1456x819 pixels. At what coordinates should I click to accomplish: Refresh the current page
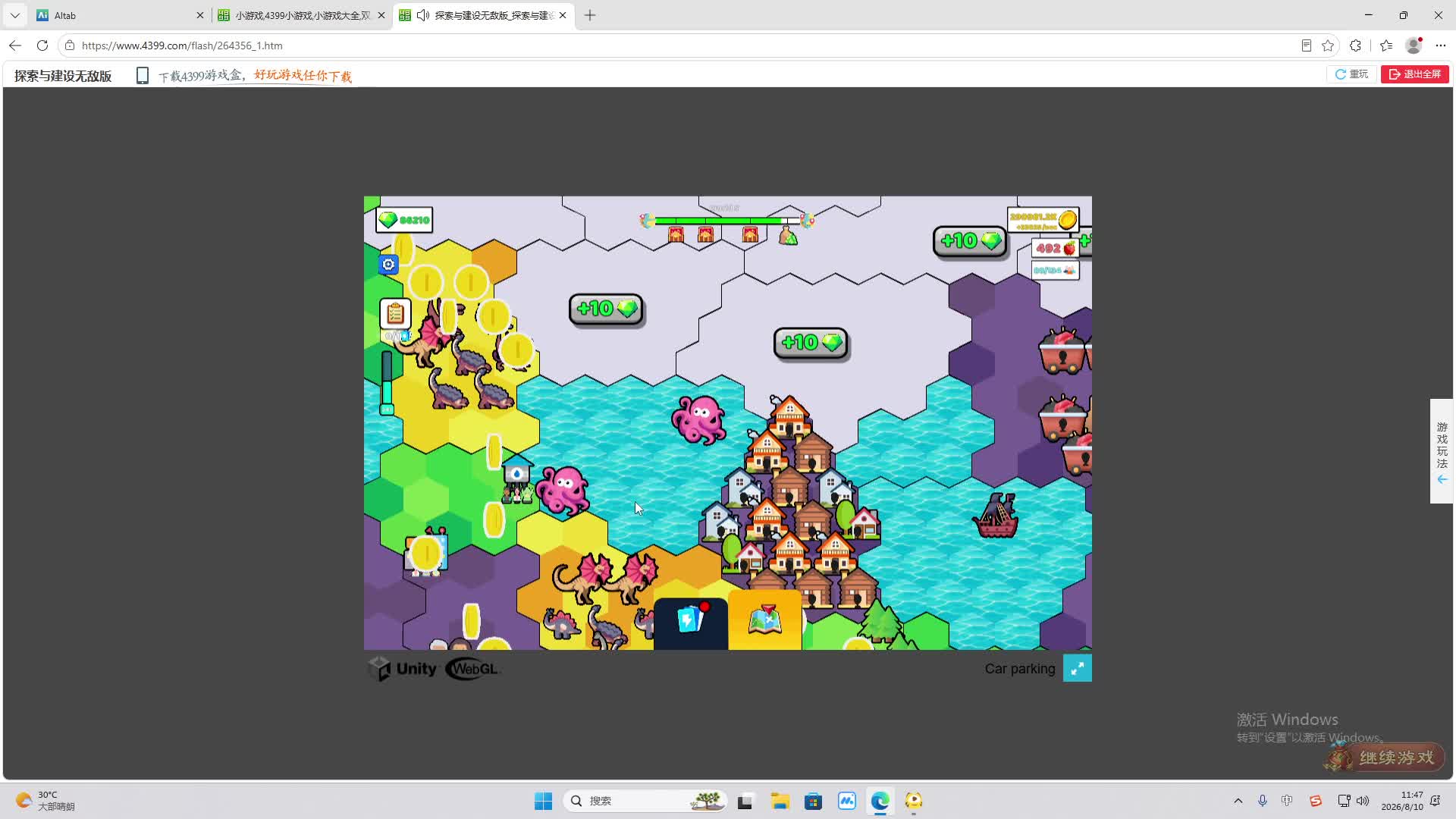coord(42,45)
